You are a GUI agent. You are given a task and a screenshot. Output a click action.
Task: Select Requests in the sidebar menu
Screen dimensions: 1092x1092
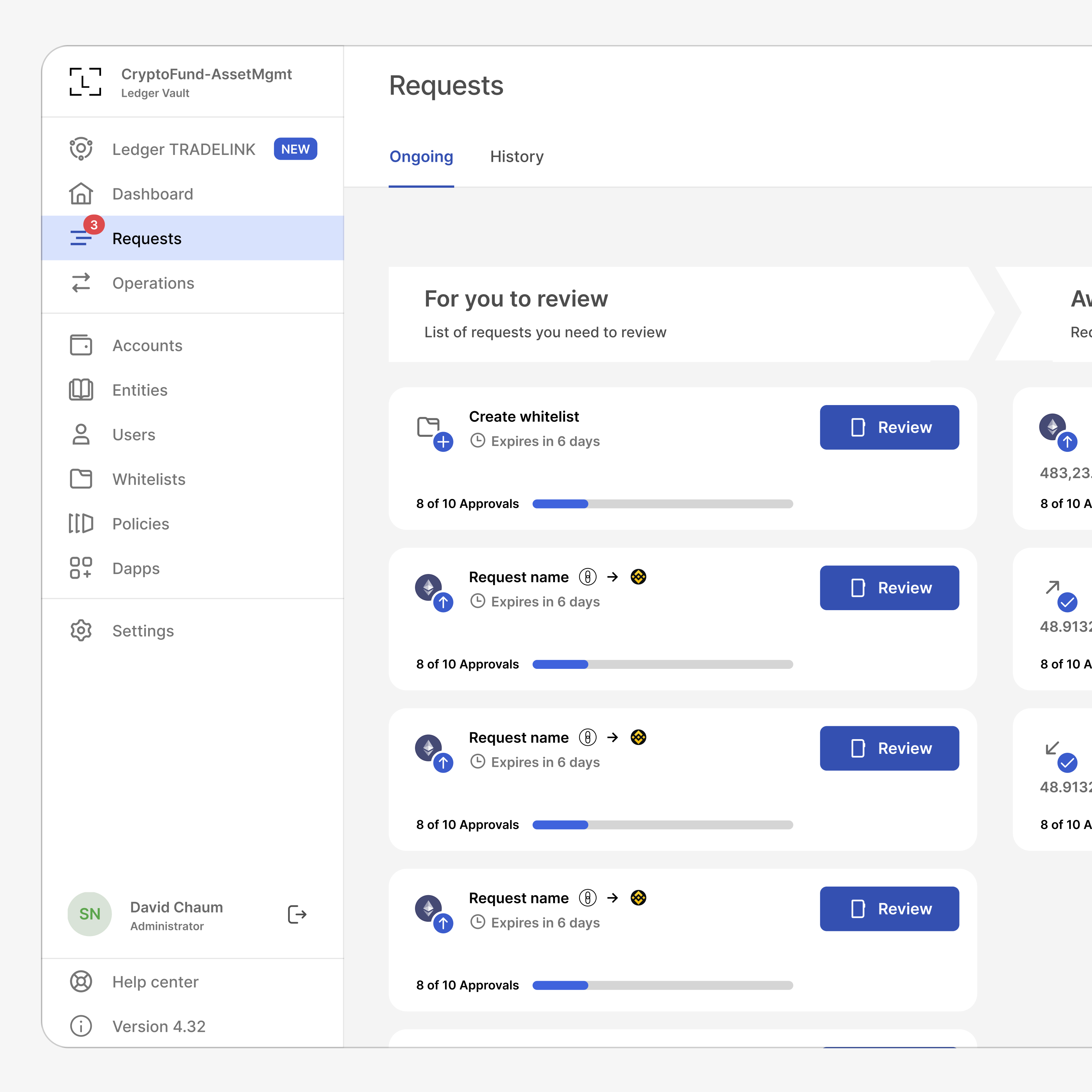point(193,238)
